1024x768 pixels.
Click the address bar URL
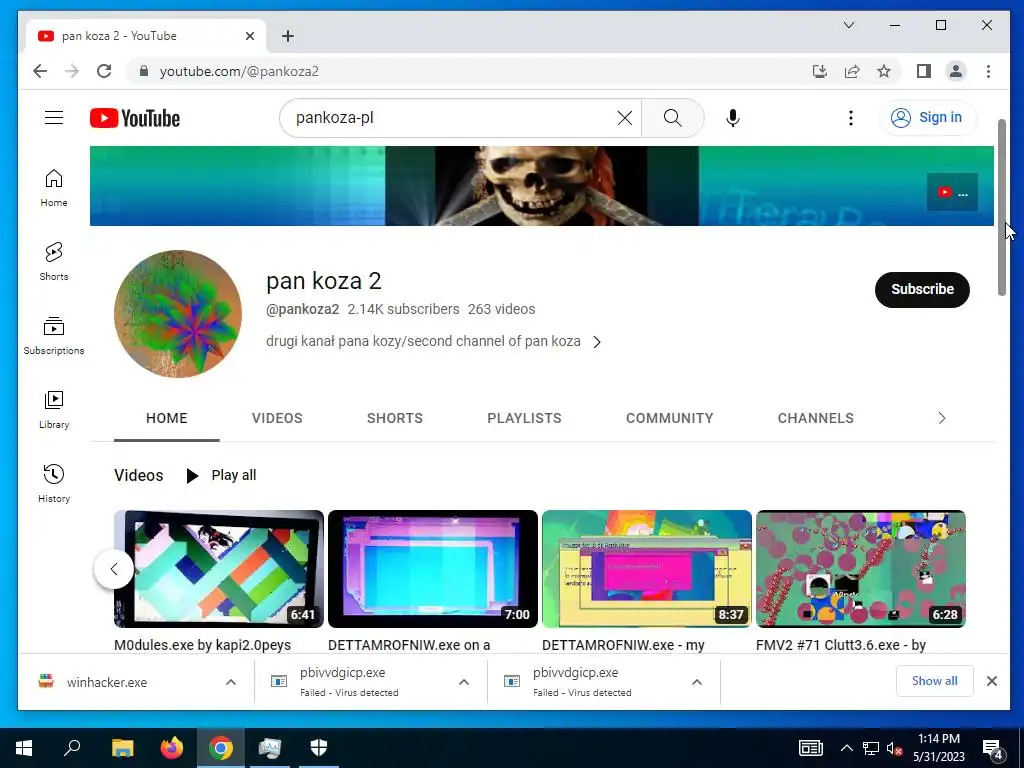(x=239, y=71)
